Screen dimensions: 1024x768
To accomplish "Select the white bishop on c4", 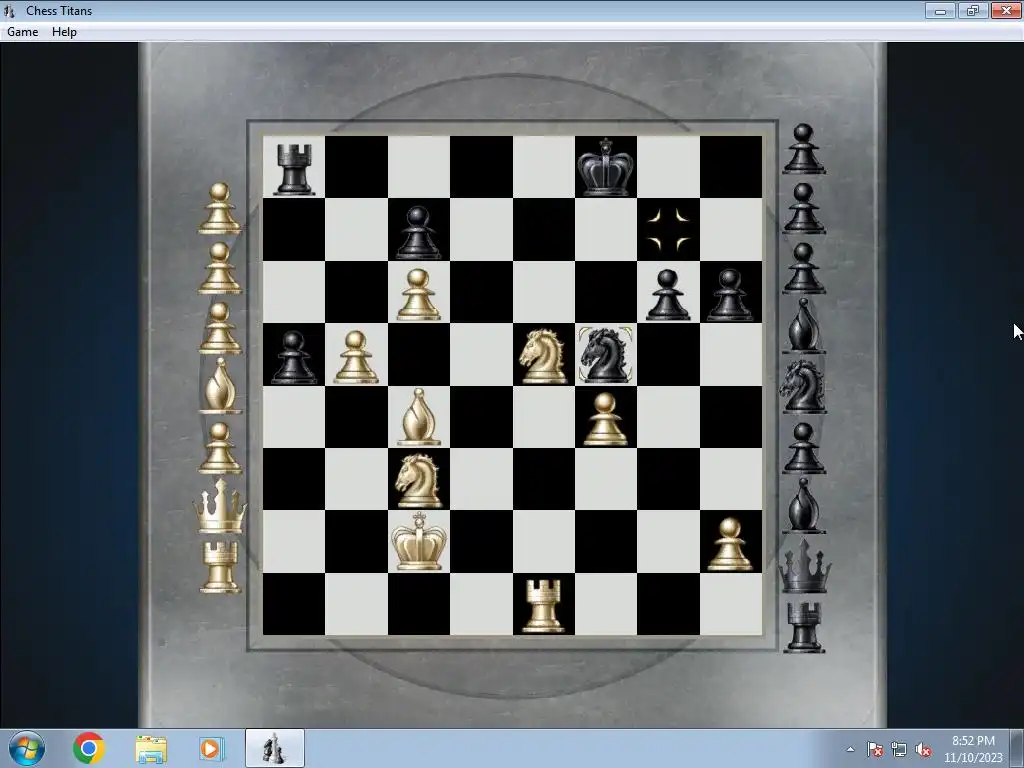I will (418, 418).
